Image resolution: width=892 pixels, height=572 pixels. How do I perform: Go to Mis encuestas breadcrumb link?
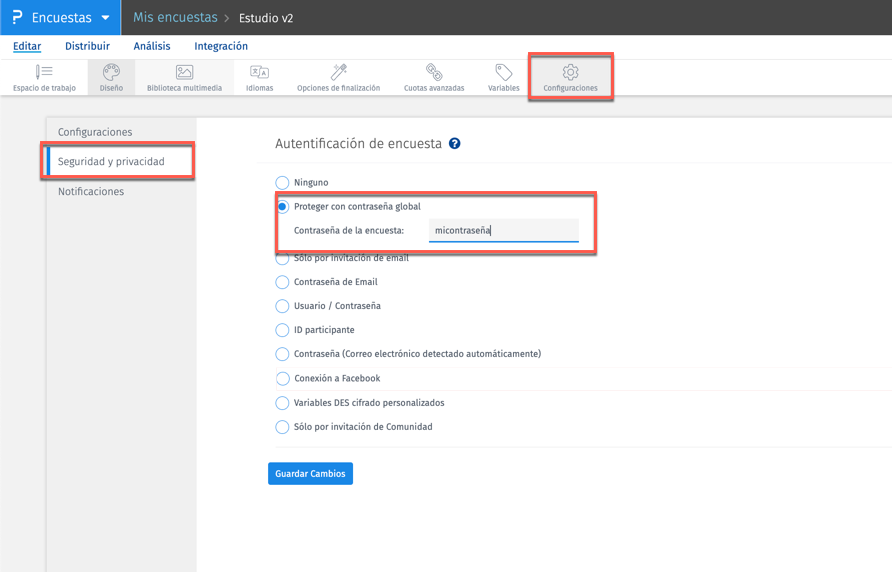click(x=175, y=18)
